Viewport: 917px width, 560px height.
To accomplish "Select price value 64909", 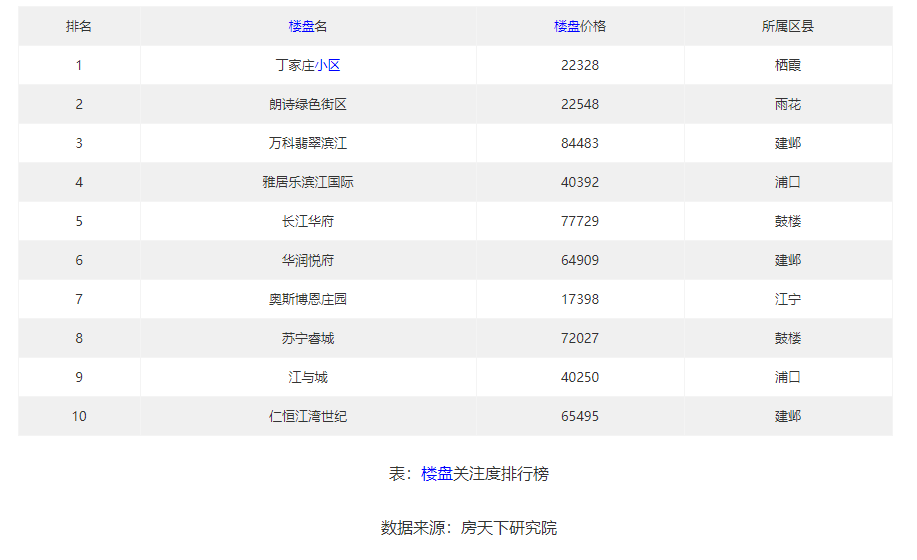I will tap(580, 260).
